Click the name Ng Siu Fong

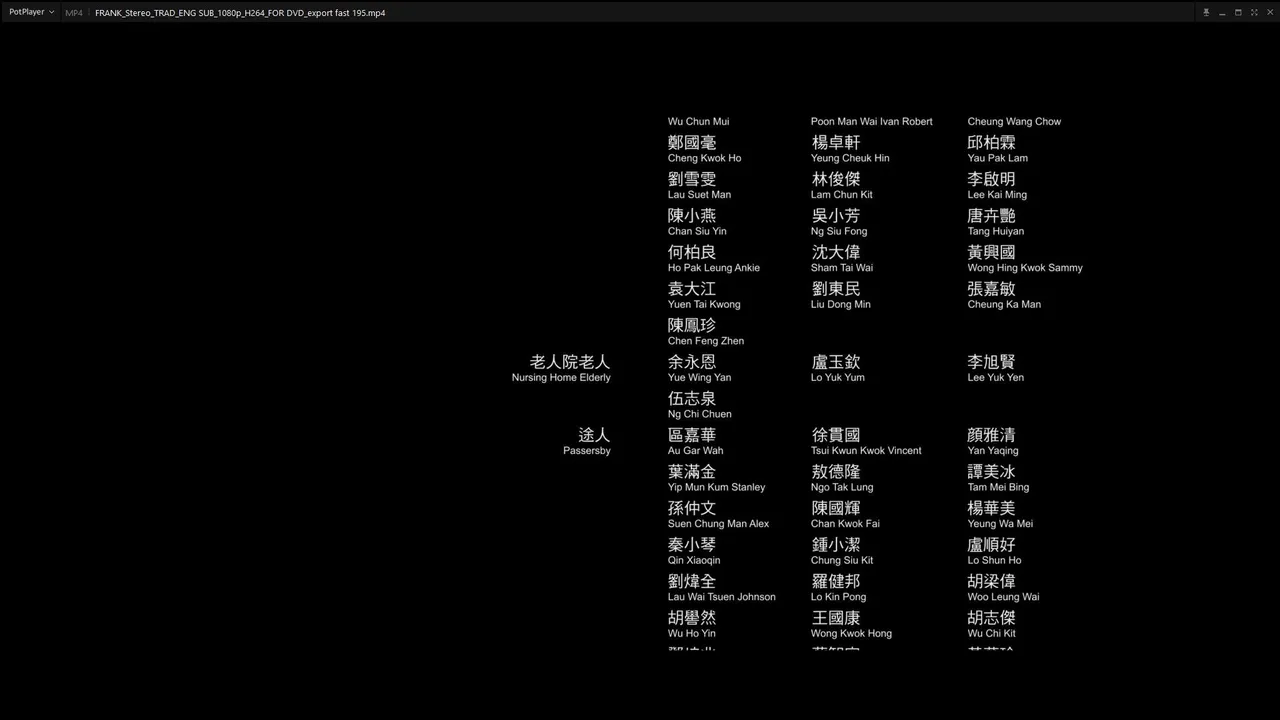coord(839,232)
